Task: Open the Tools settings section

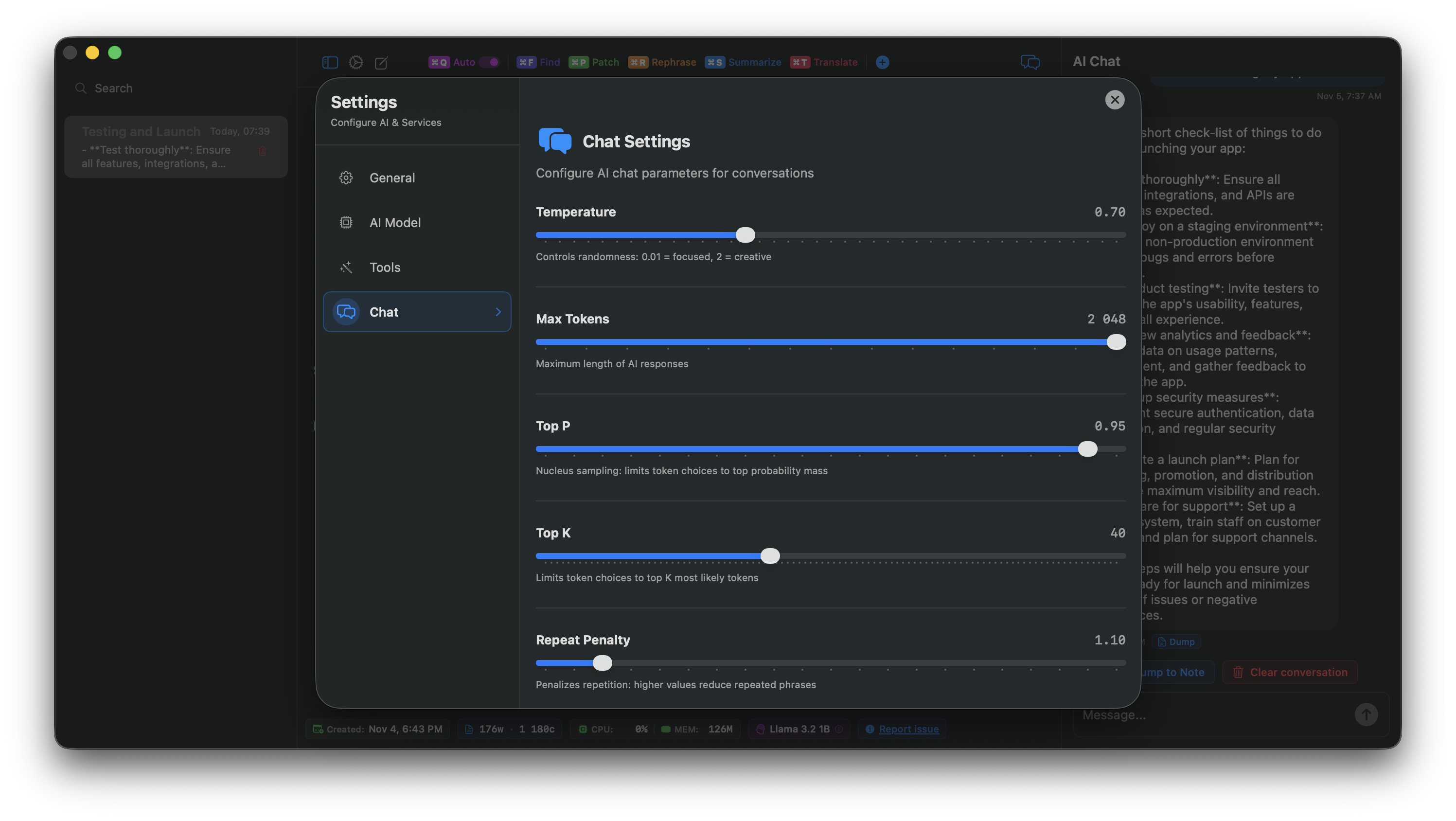Action: click(x=384, y=267)
